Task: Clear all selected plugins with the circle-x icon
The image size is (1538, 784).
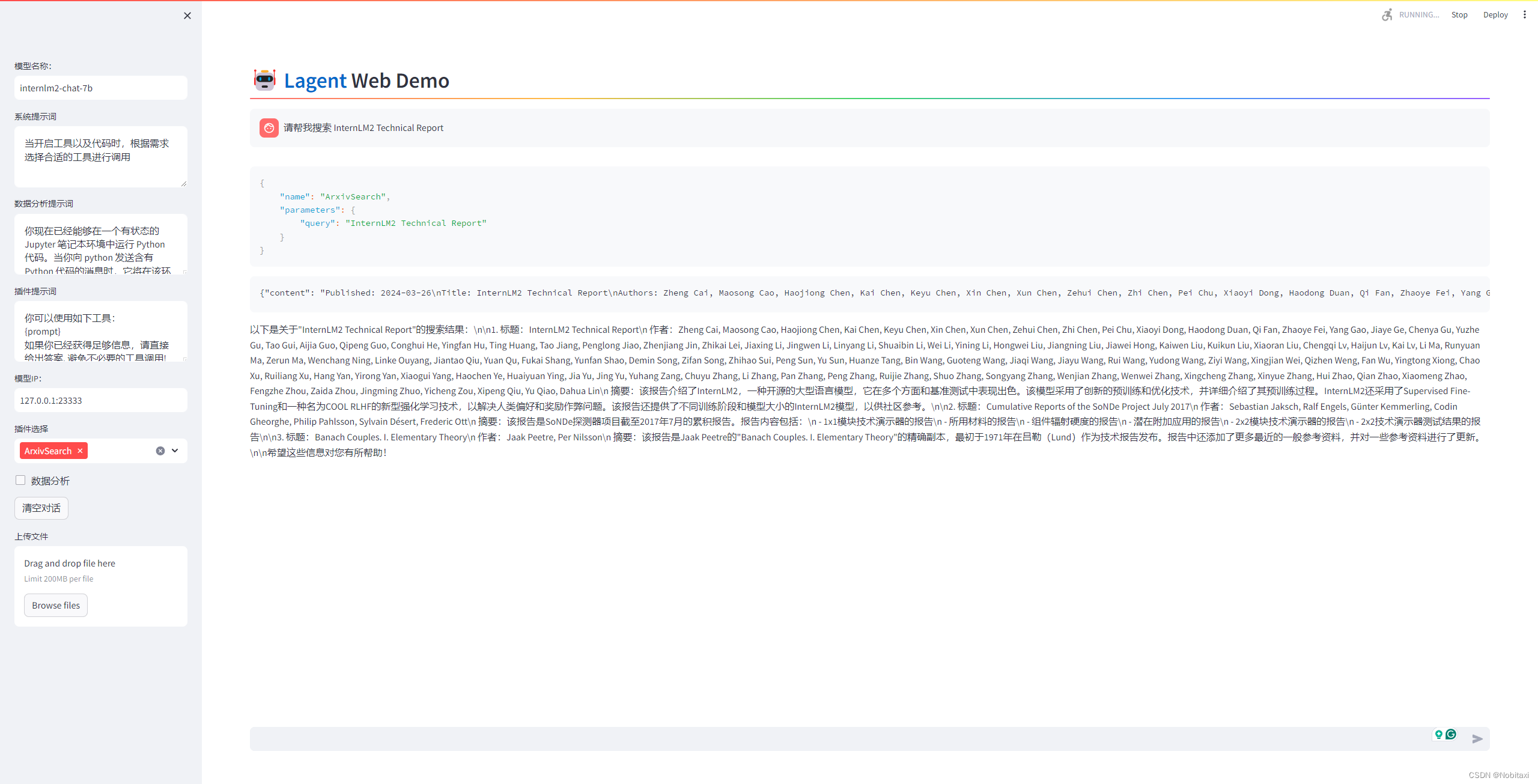Action: pos(160,451)
